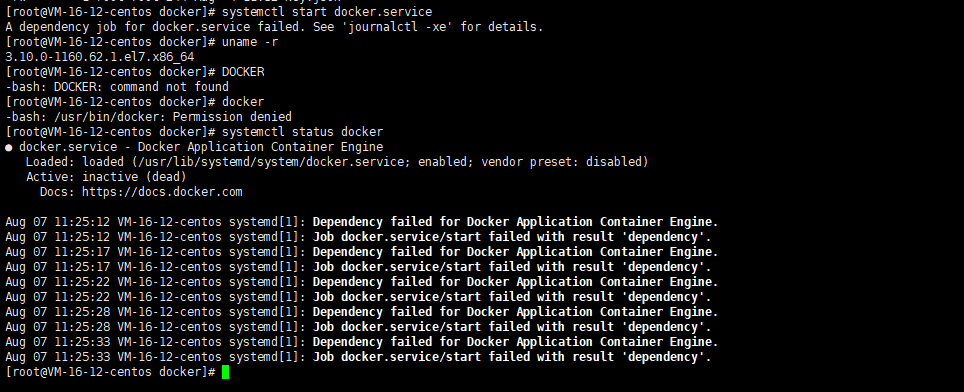964x392 pixels.
Task: Click the 11:25:28 Job start failed entry
Action: coord(358,327)
